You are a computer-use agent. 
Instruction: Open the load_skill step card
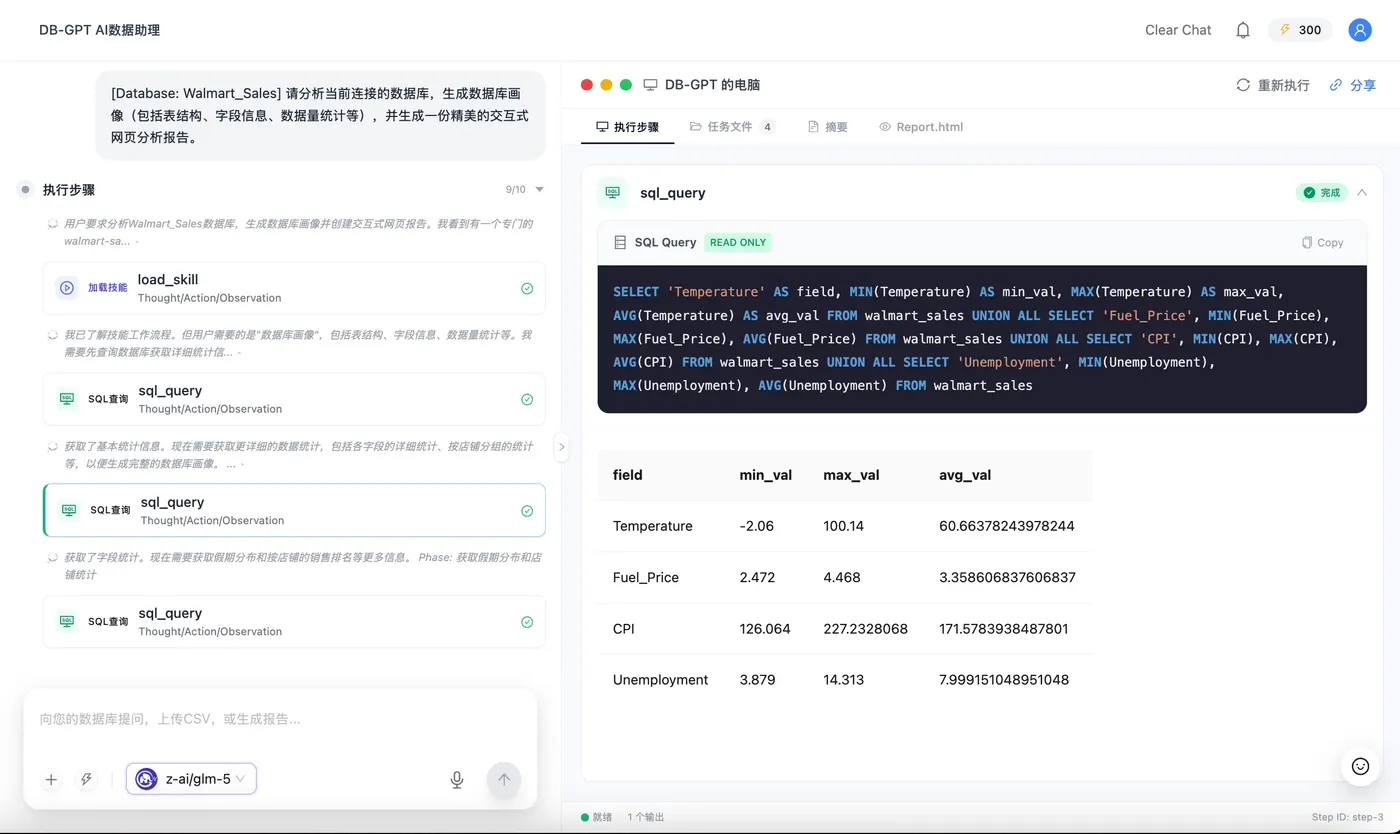coord(294,288)
